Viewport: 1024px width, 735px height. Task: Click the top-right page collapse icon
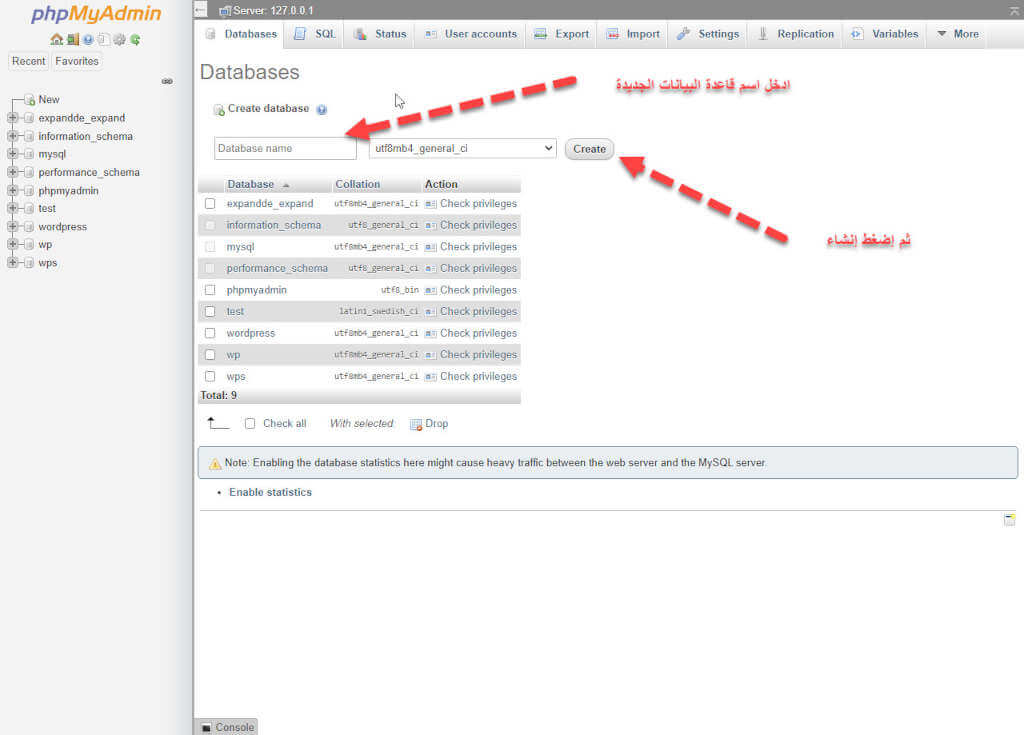(1015, 10)
